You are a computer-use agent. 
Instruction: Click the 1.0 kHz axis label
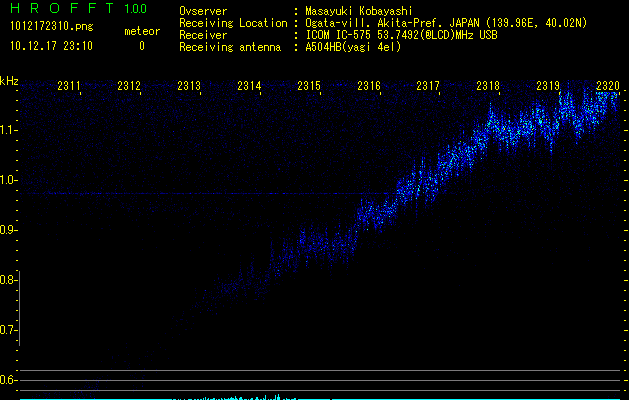(x=7, y=180)
